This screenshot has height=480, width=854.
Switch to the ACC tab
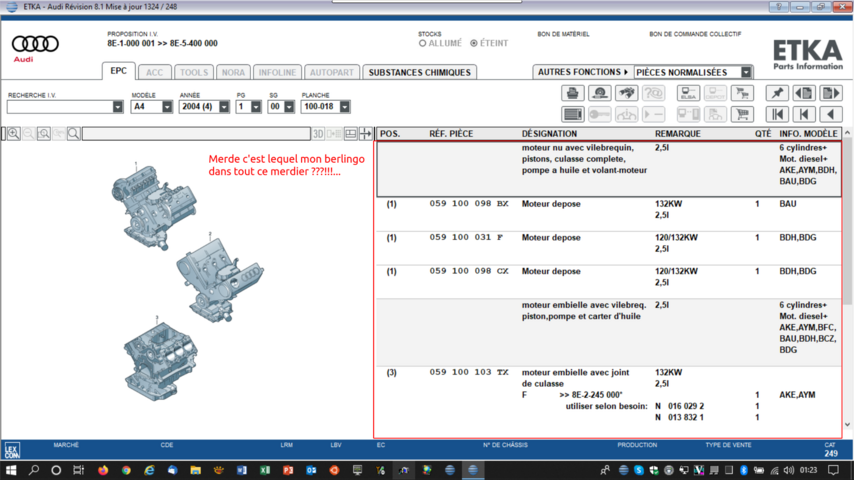(x=154, y=72)
